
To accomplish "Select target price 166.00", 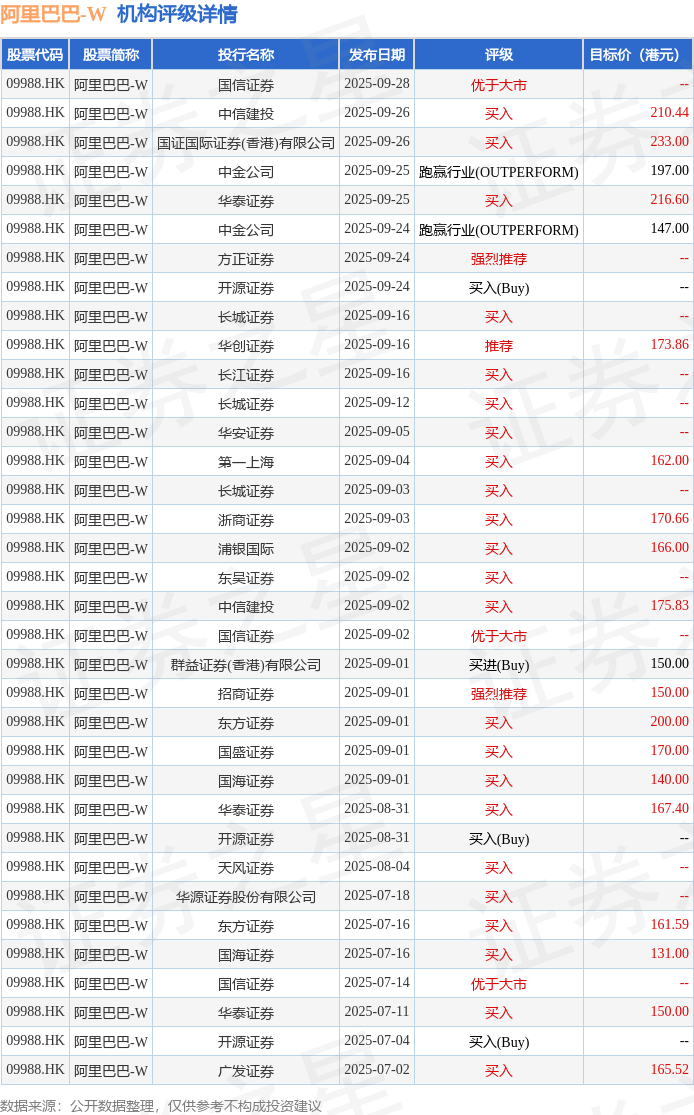I will pos(669,548).
